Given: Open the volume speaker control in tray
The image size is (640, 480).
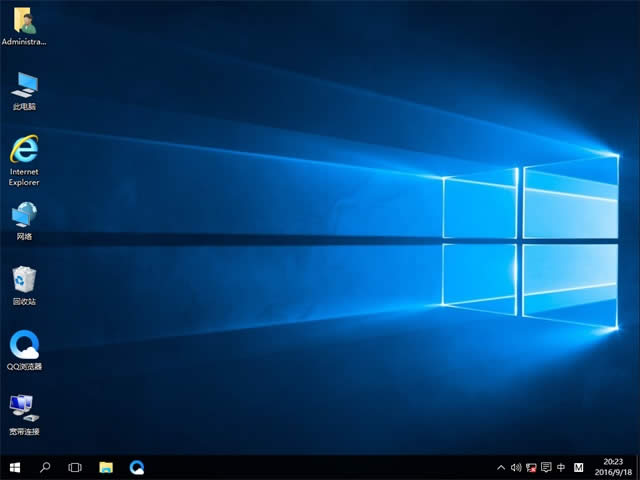Looking at the screenshot, I should pos(516,467).
